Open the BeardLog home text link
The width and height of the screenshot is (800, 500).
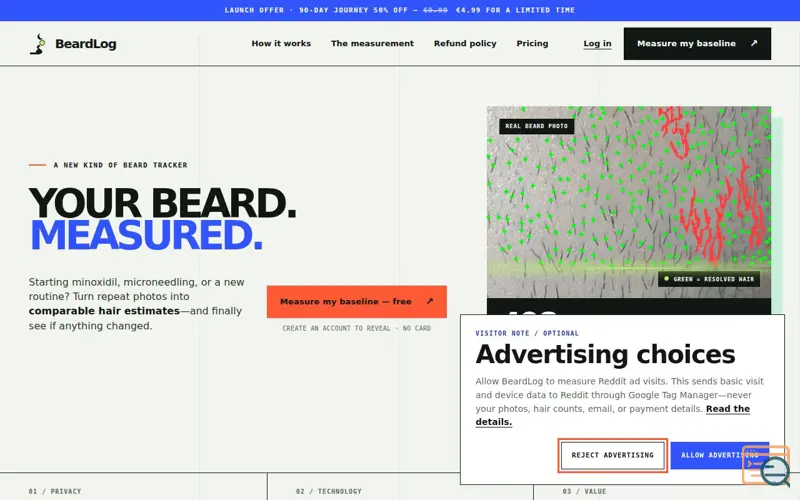tap(86, 44)
